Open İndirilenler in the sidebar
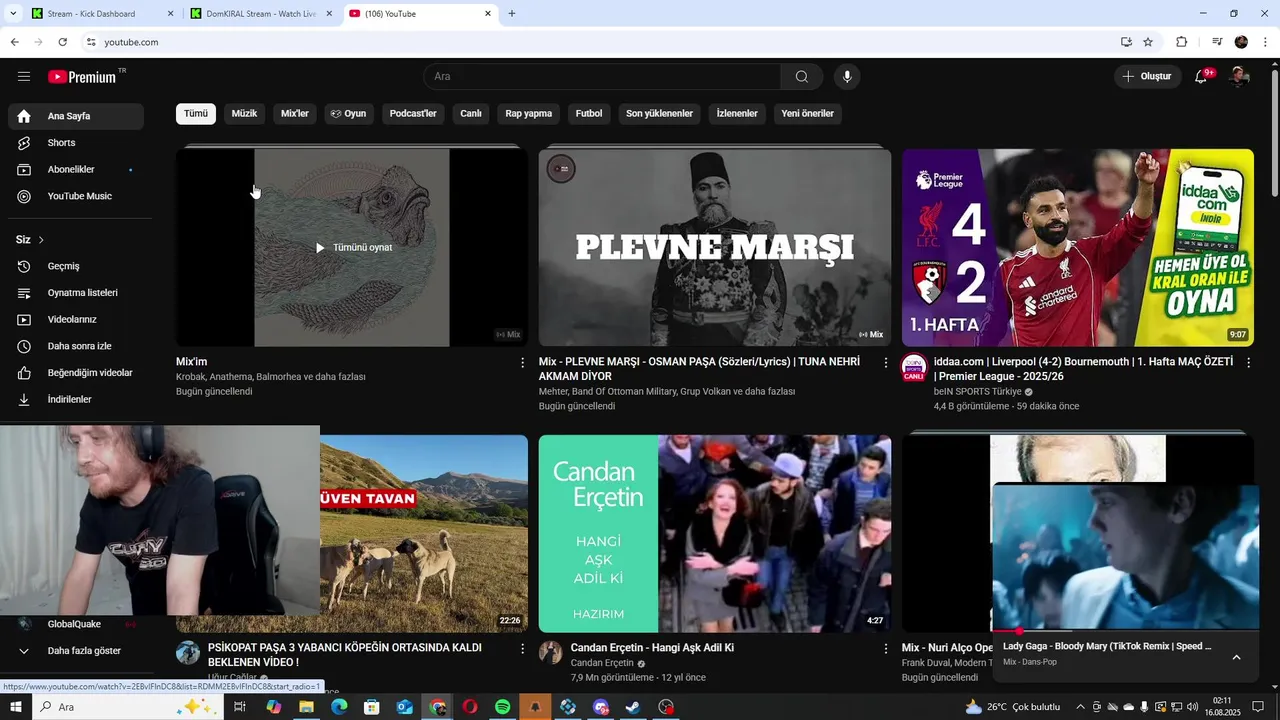The image size is (1280, 720). pos(76,399)
